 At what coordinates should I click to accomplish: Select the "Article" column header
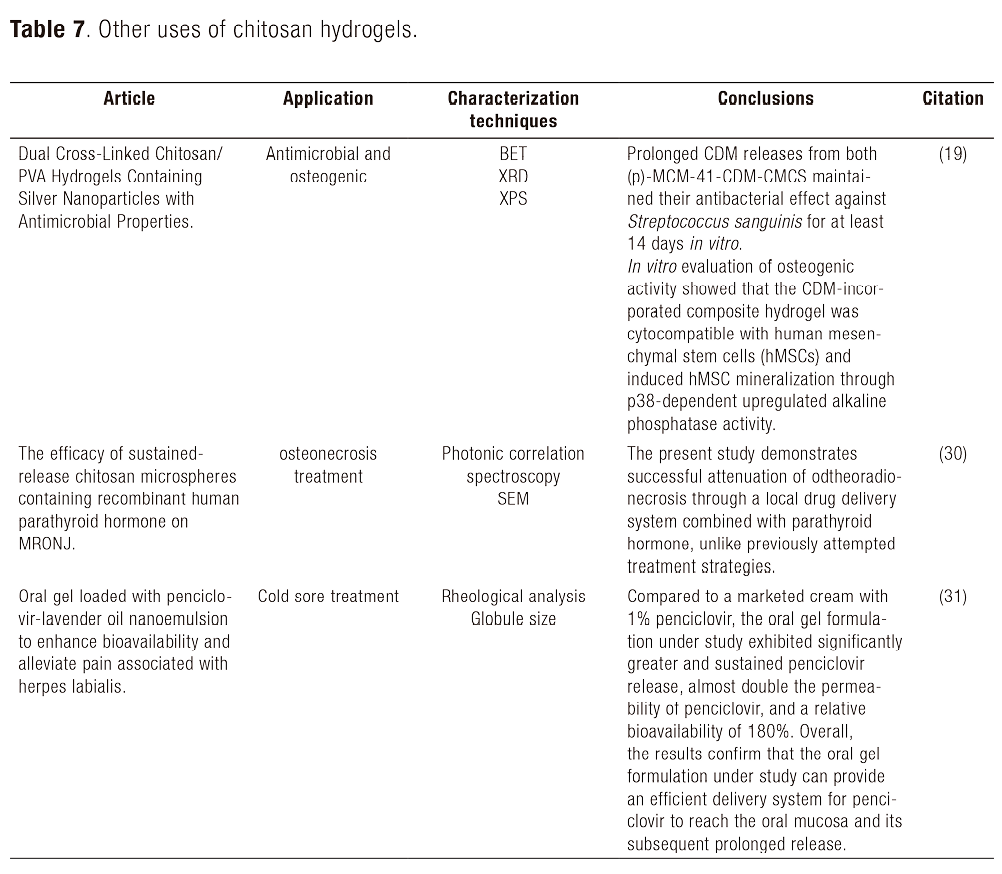pos(129,98)
